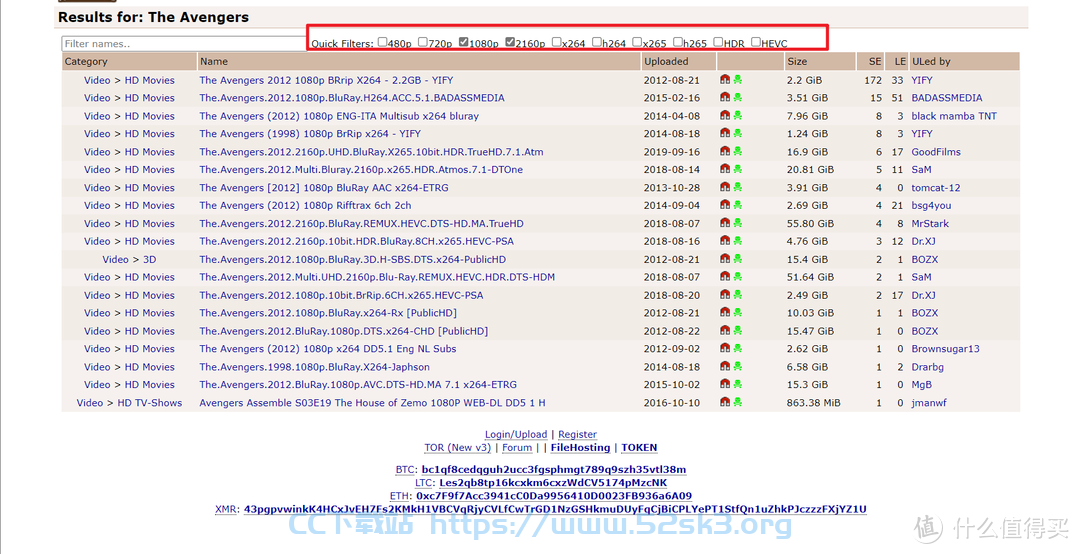
Task: Sort results by Size column header
Action: [x=797, y=61]
